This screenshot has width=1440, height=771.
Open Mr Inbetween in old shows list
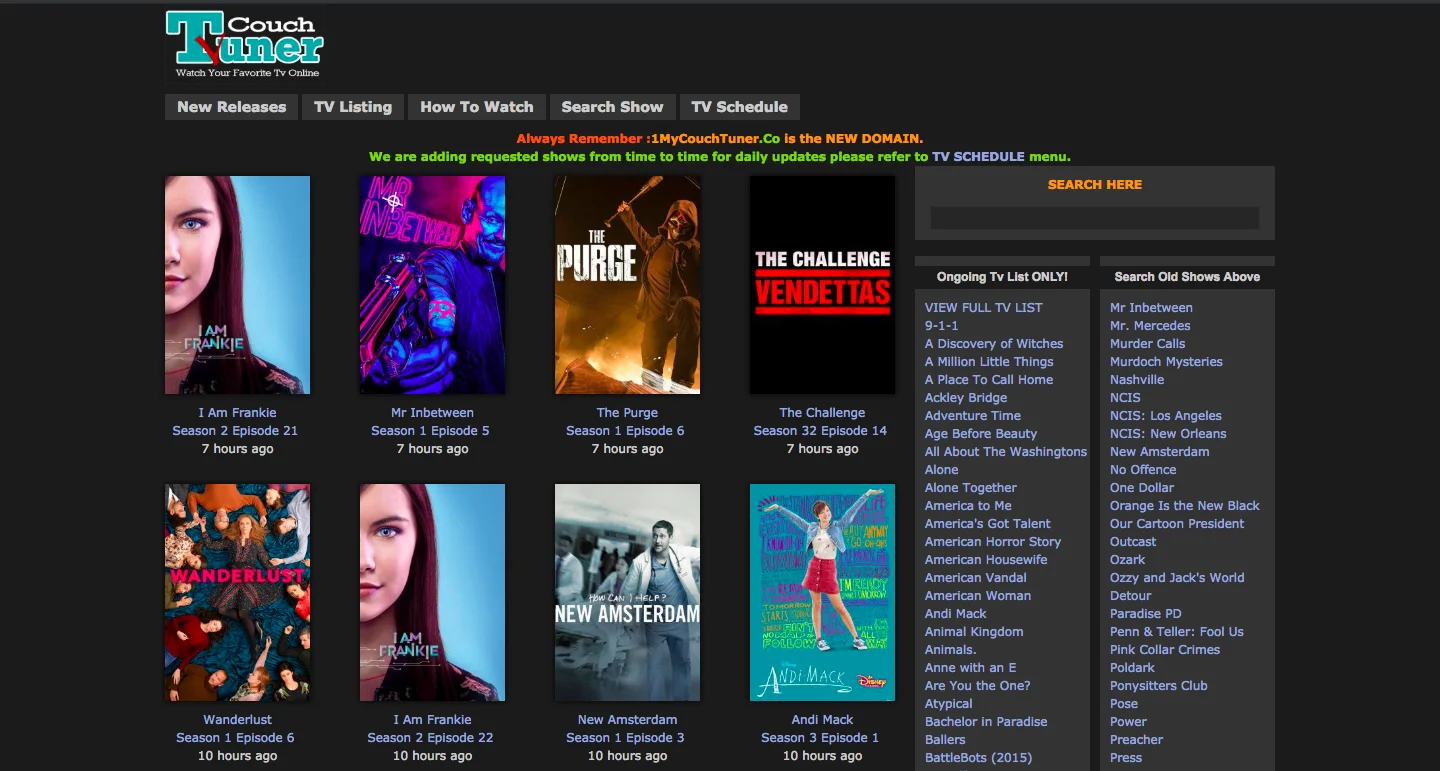1151,308
